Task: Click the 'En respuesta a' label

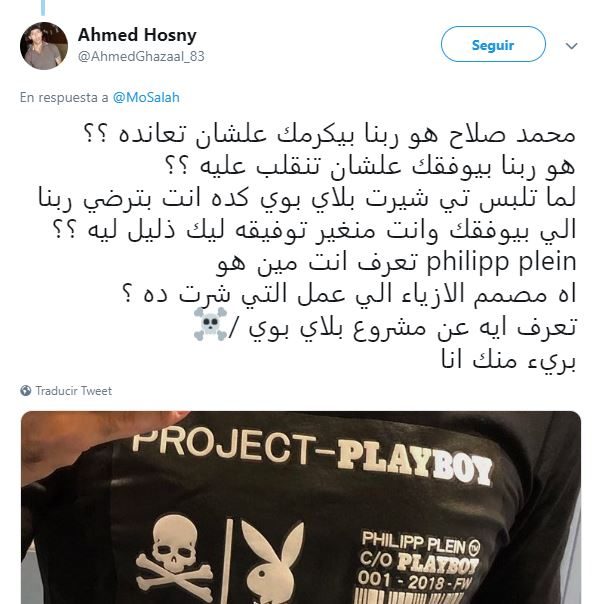Action: 64,97
